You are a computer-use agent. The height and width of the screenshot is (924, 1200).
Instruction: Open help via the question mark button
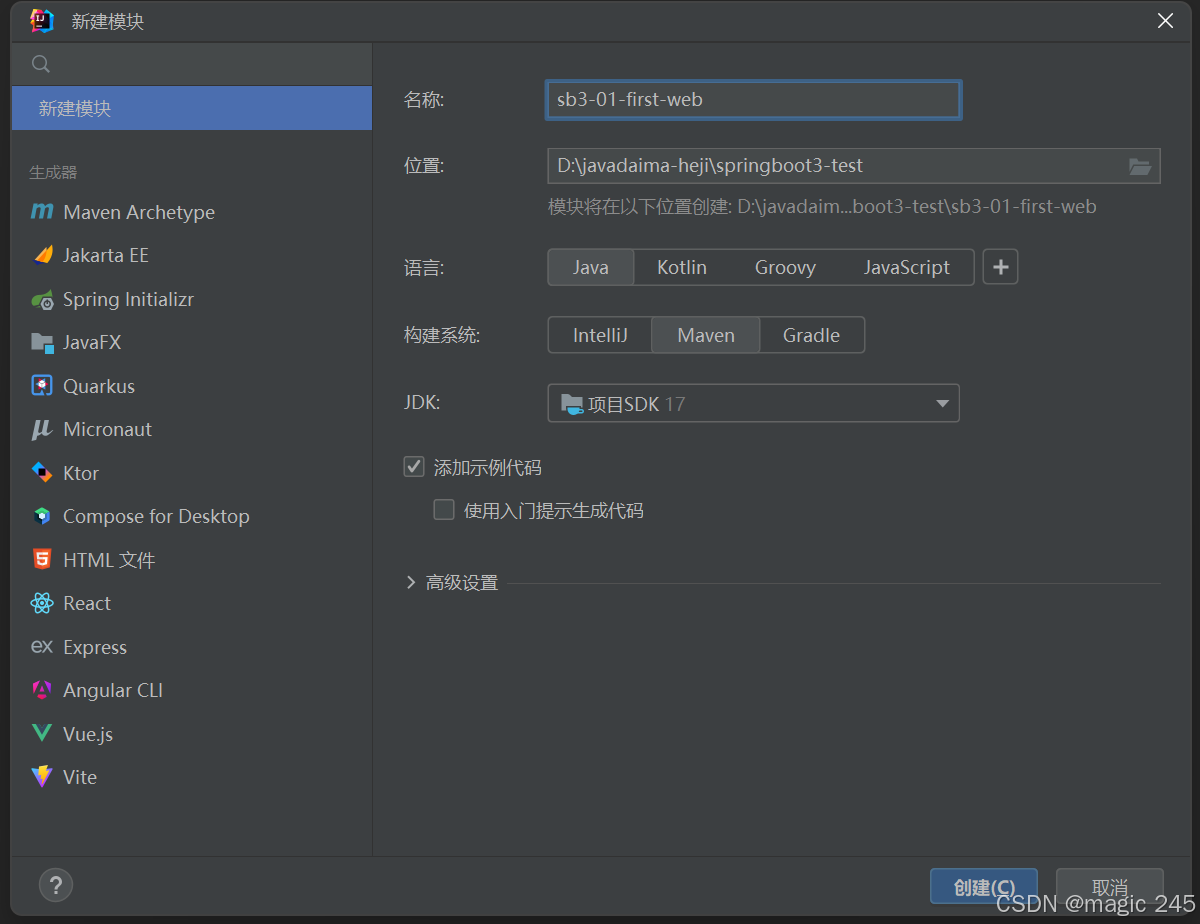tap(56, 885)
